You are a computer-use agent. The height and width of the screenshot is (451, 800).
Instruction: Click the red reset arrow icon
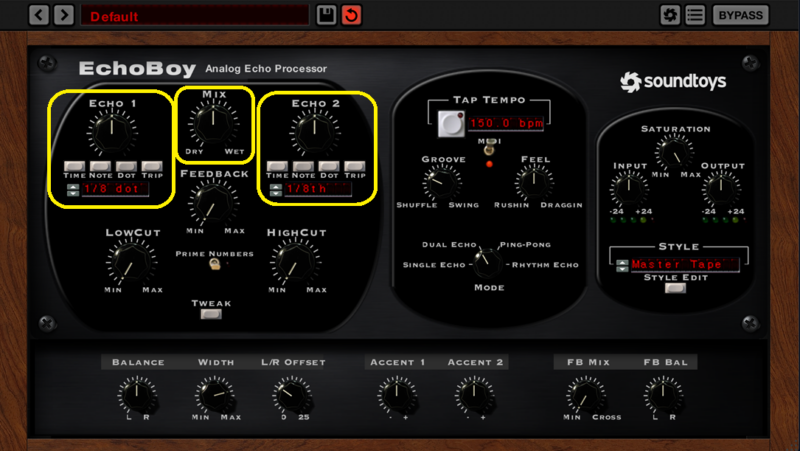coord(352,15)
